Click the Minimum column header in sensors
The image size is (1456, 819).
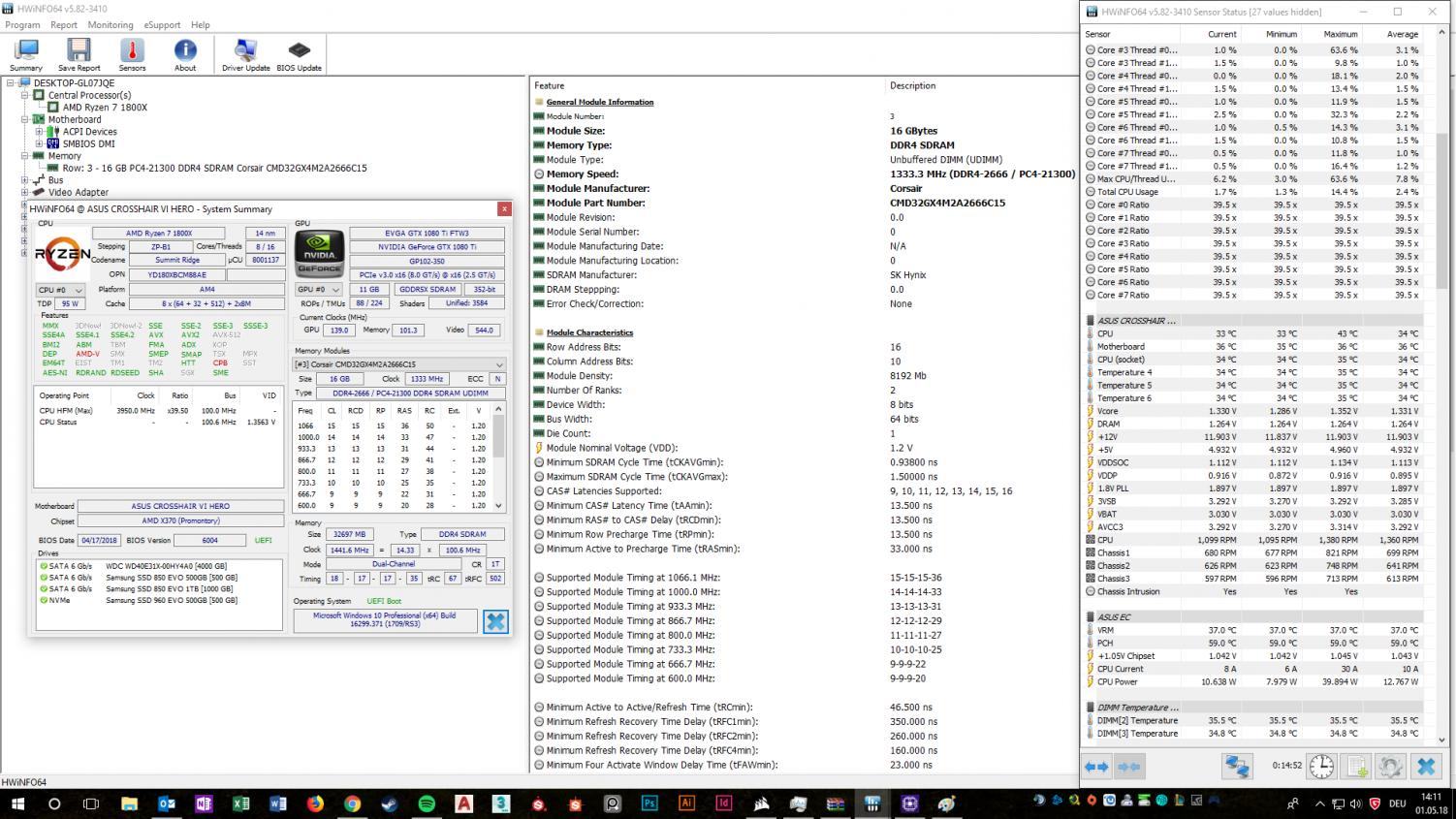pyautogui.click(x=1281, y=34)
